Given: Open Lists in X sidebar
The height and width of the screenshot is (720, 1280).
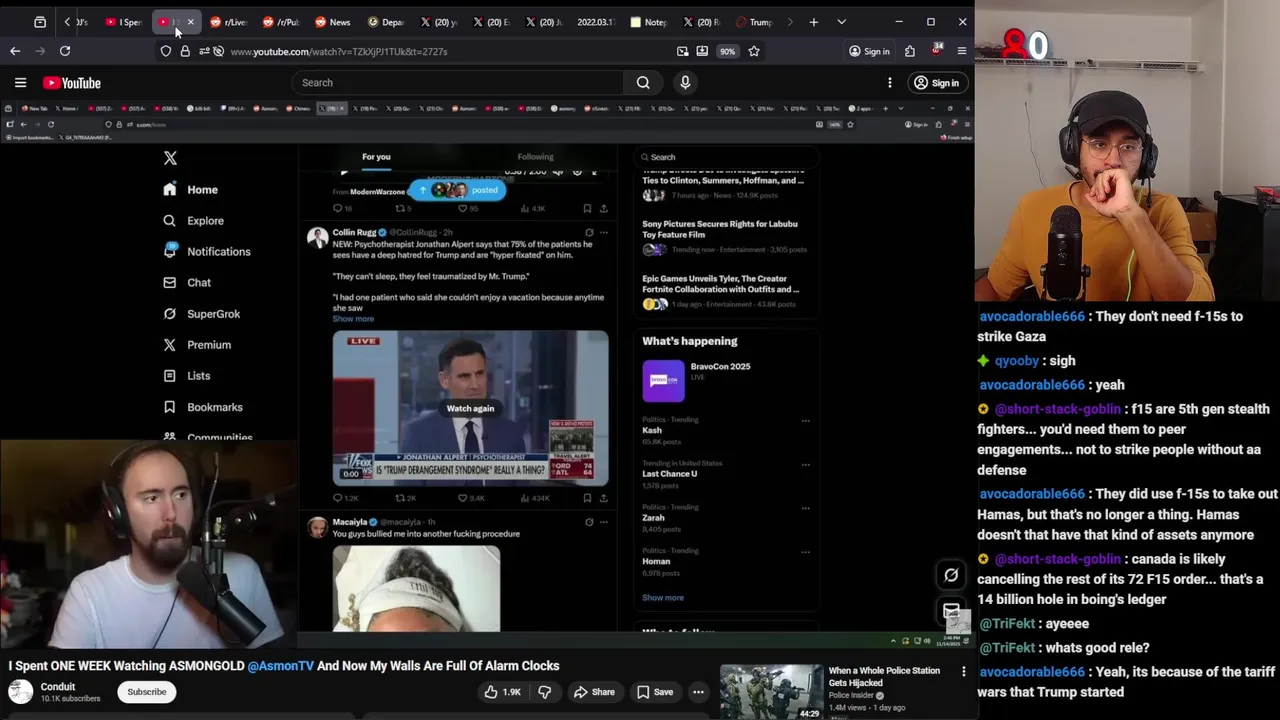Looking at the screenshot, I should pyautogui.click(x=186, y=376).
